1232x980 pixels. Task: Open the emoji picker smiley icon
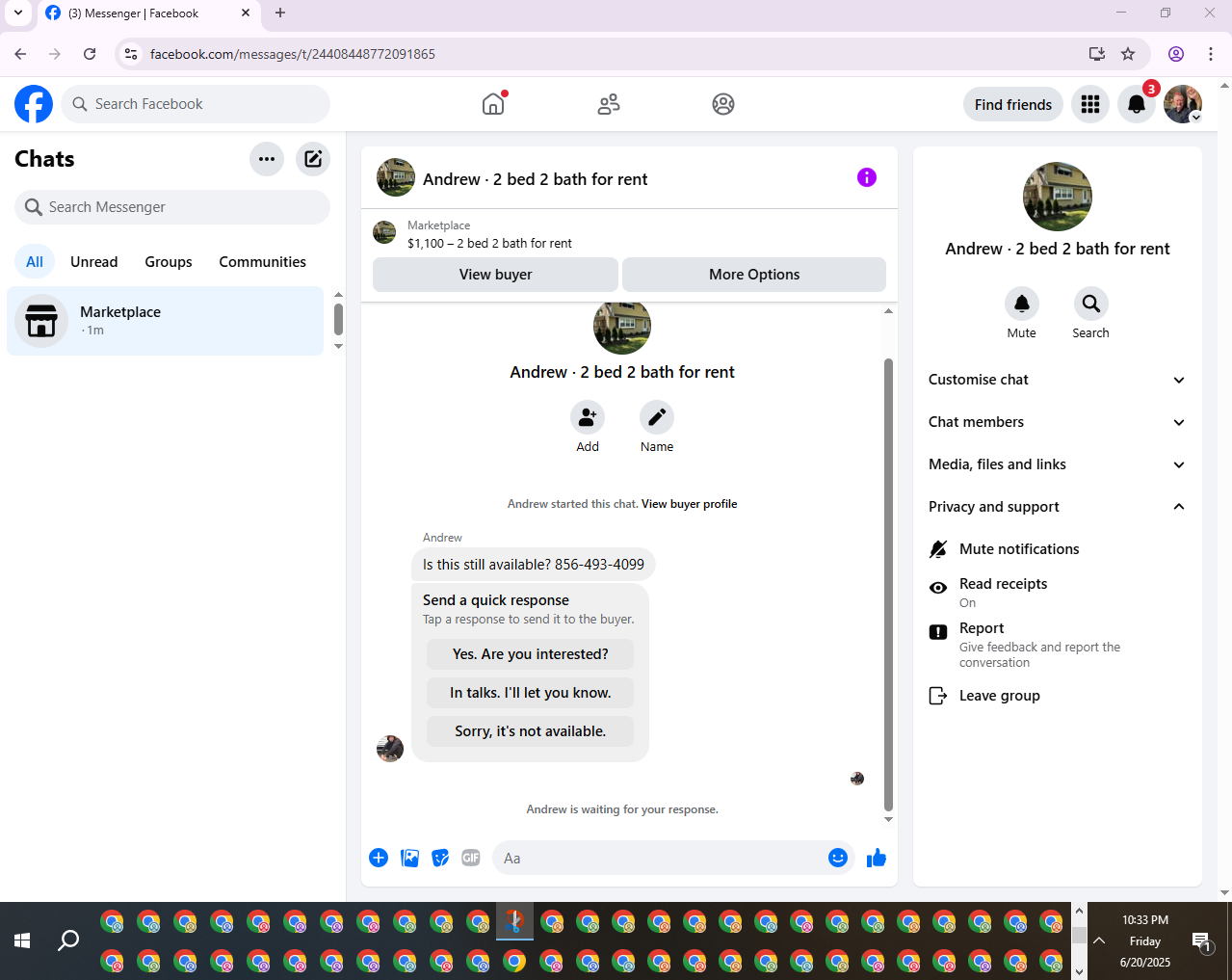[838, 858]
